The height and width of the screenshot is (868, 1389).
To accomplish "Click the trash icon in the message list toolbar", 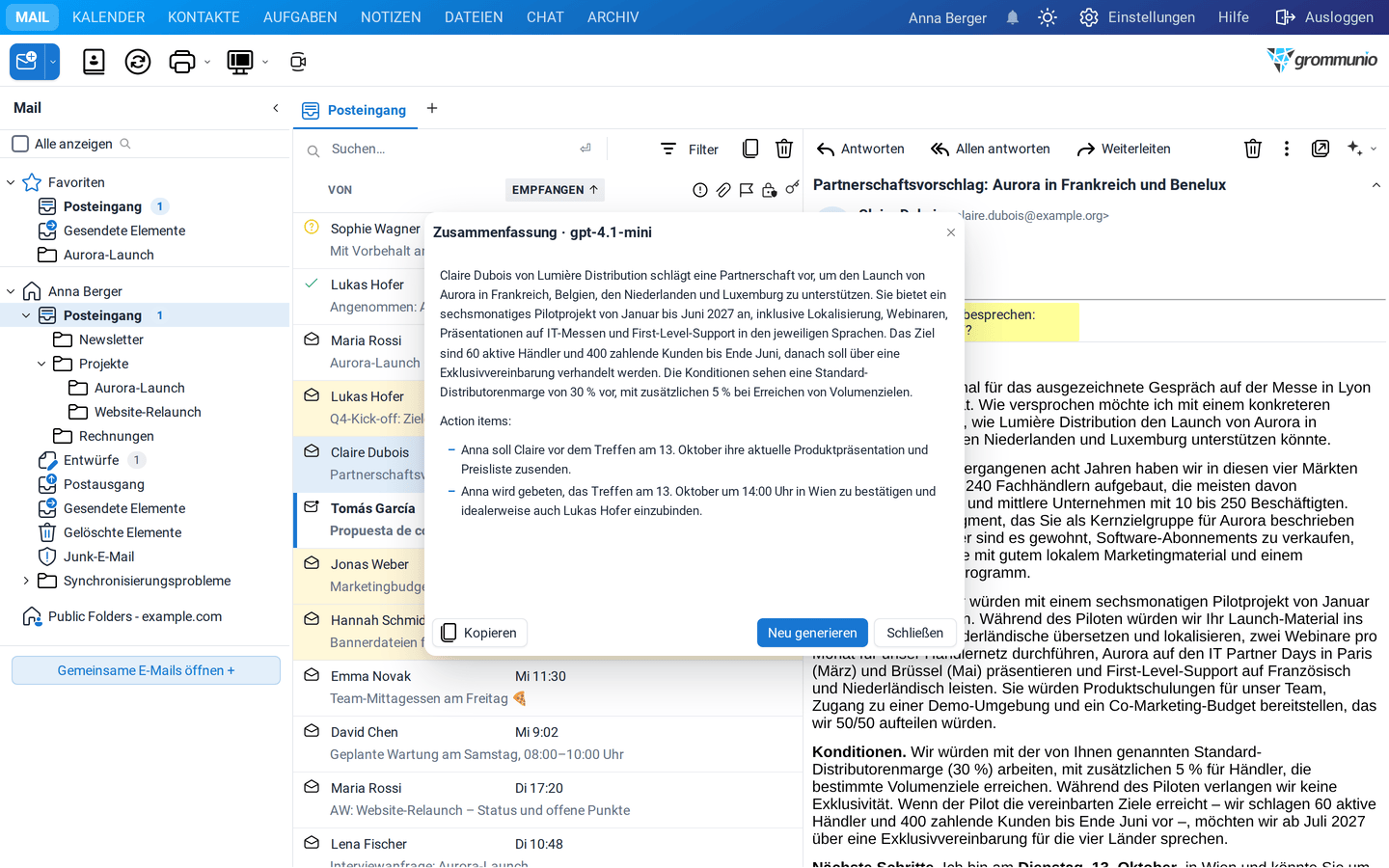I will pyautogui.click(x=784, y=149).
